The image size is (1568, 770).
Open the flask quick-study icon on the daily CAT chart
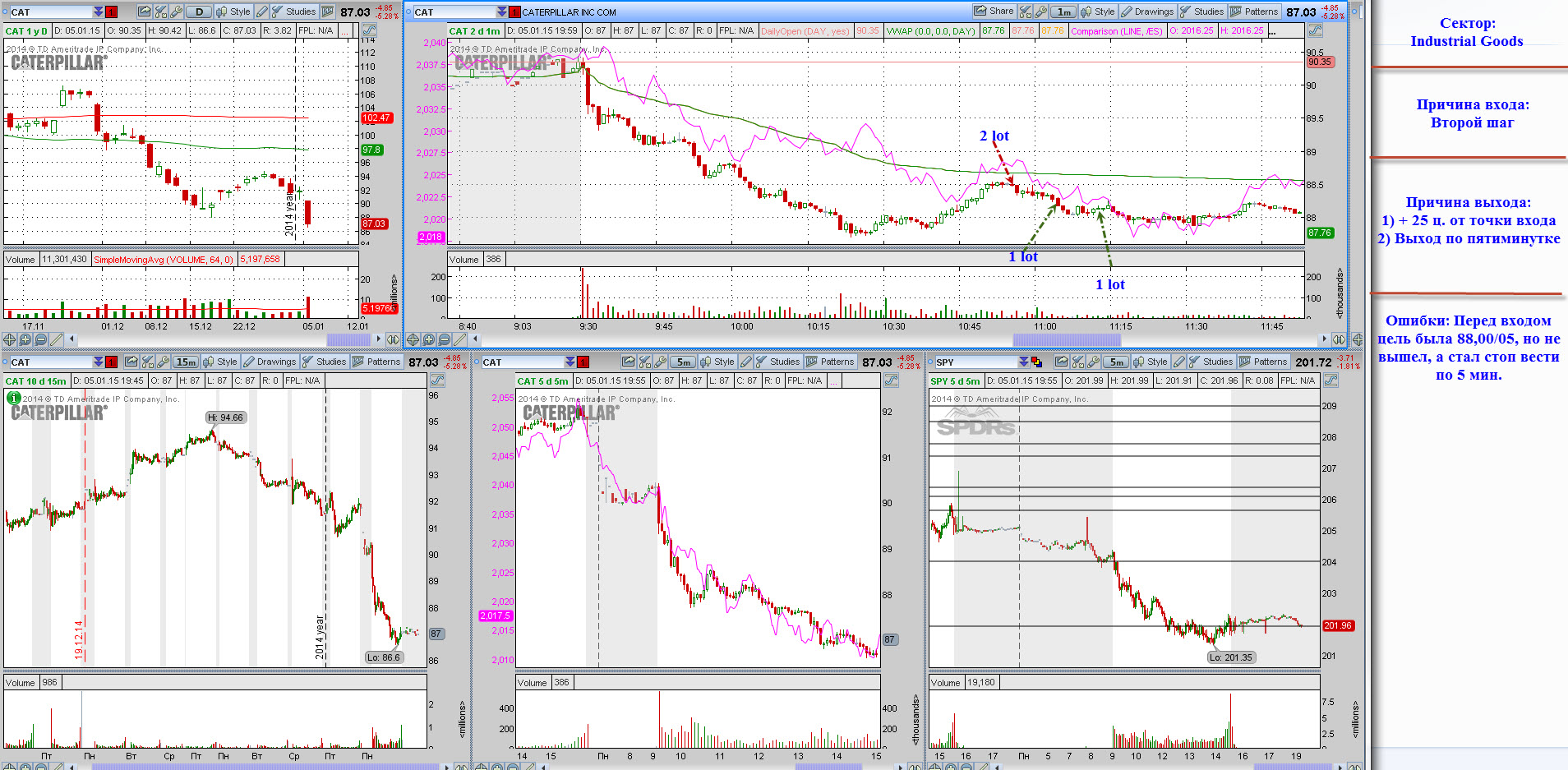(160, 12)
